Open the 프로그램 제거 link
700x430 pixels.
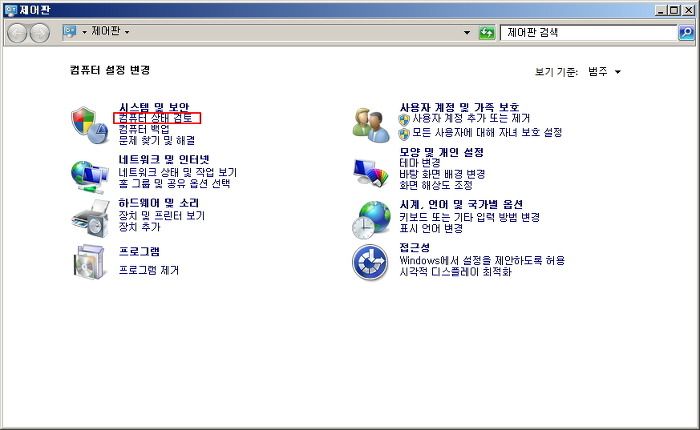click(x=149, y=271)
